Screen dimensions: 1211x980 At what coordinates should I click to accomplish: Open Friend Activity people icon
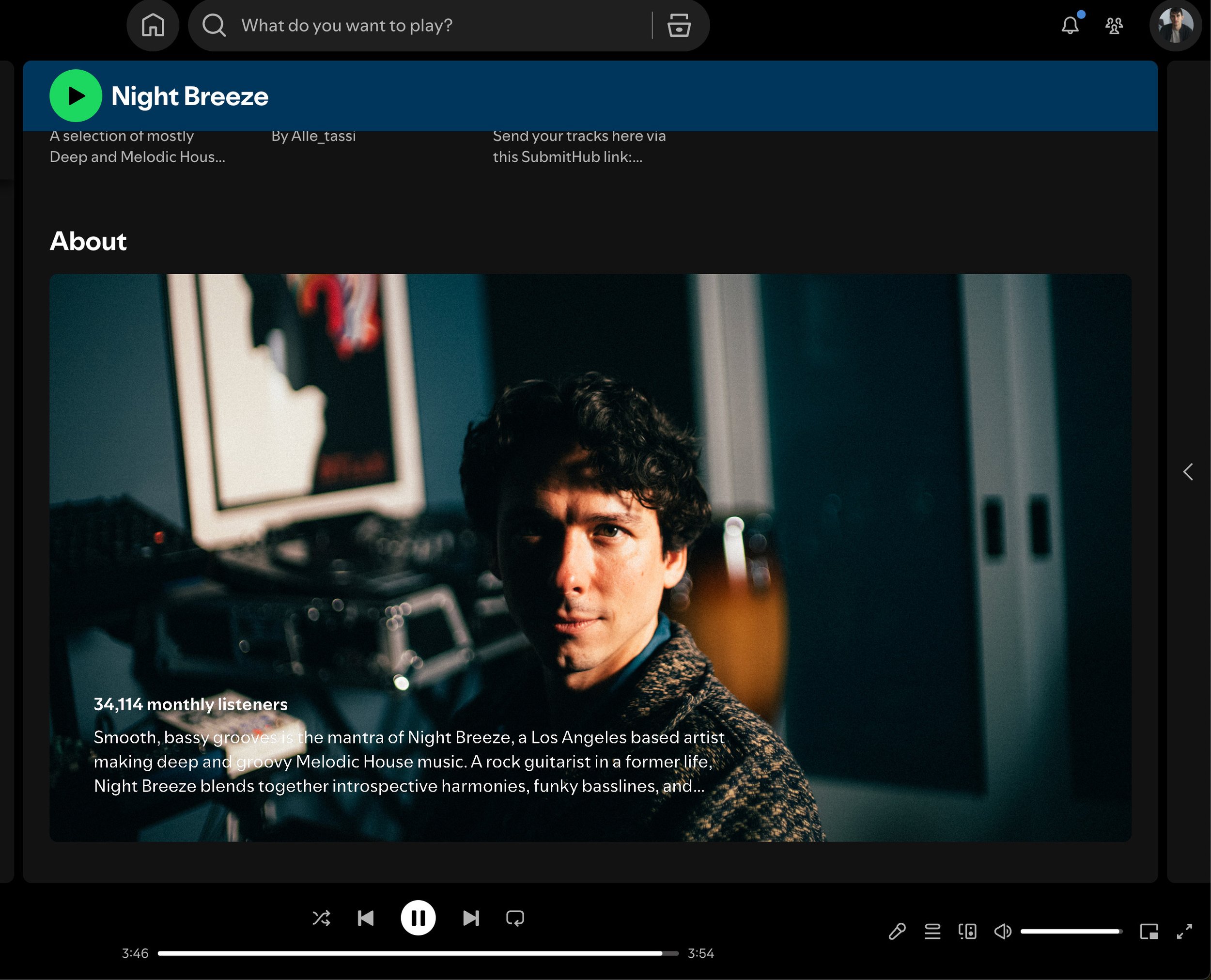pyautogui.click(x=1114, y=25)
